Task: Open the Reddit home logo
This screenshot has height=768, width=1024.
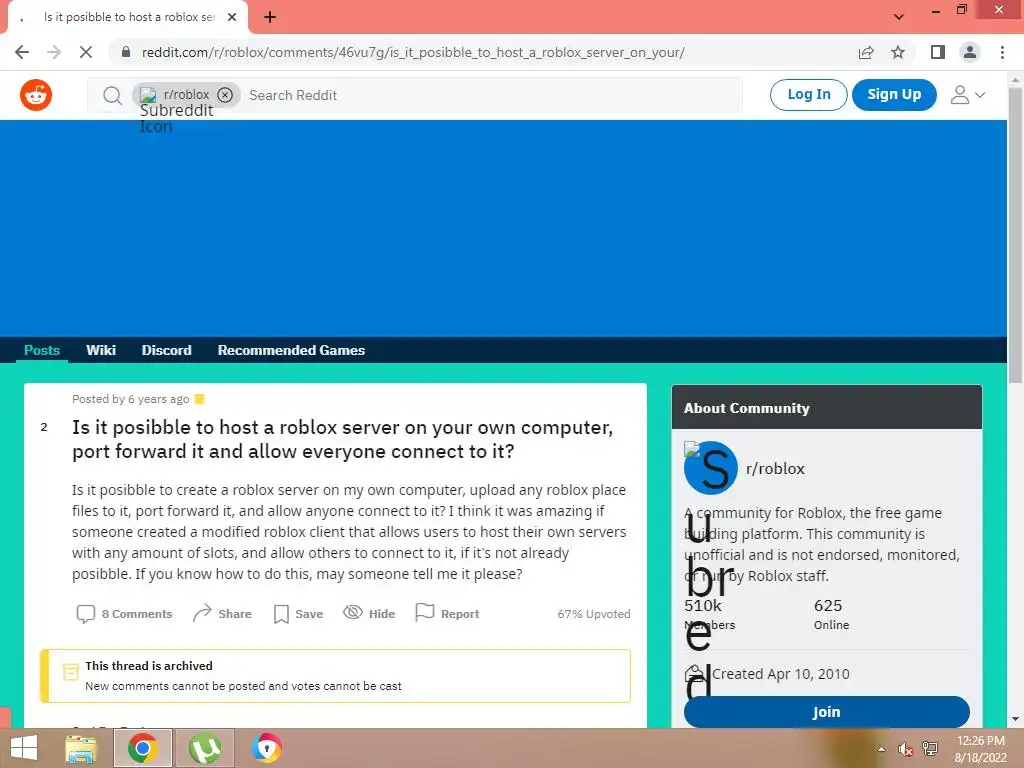Action: click(x=36, y=95)
